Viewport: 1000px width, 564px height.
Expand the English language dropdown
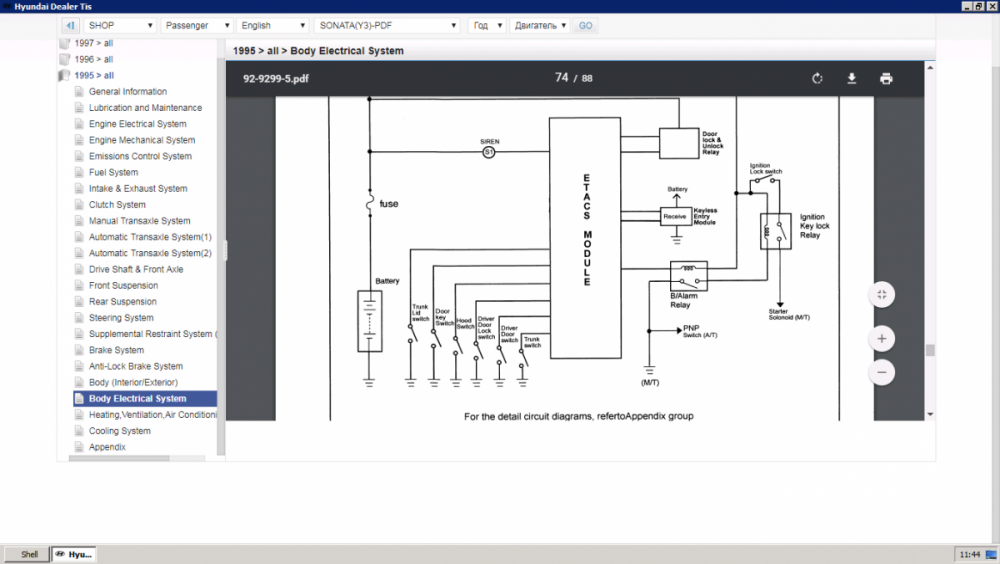pyautogui.click(x=274, y=25)
